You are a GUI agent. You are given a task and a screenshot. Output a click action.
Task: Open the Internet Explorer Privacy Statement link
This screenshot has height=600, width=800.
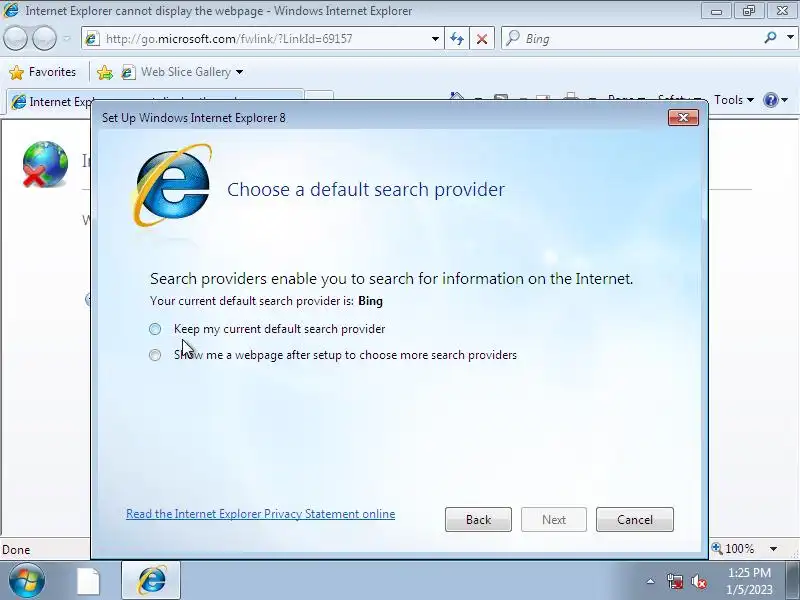(261, 514)
